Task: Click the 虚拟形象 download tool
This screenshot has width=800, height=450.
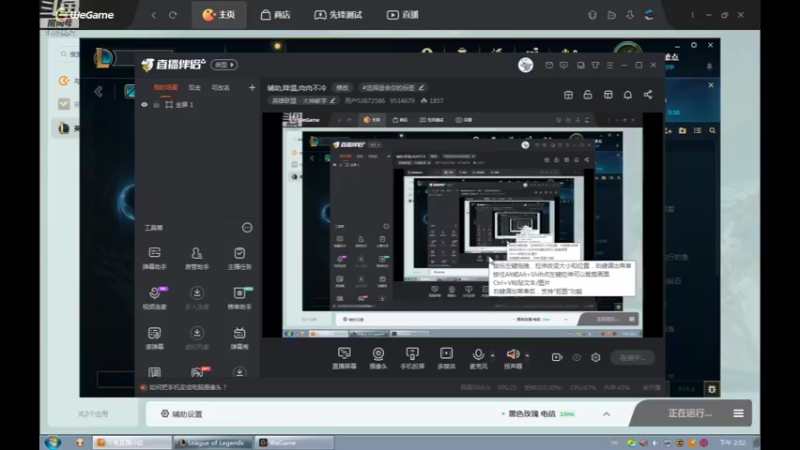Action: point(197,338)
